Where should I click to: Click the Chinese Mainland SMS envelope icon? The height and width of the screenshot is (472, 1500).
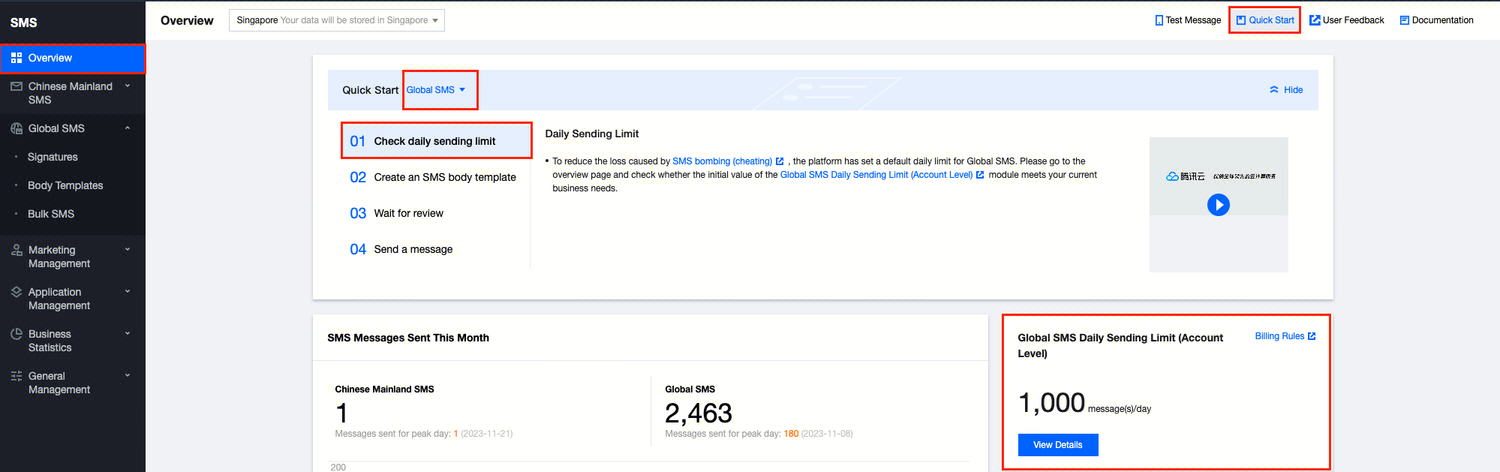[x=17, y=87]
